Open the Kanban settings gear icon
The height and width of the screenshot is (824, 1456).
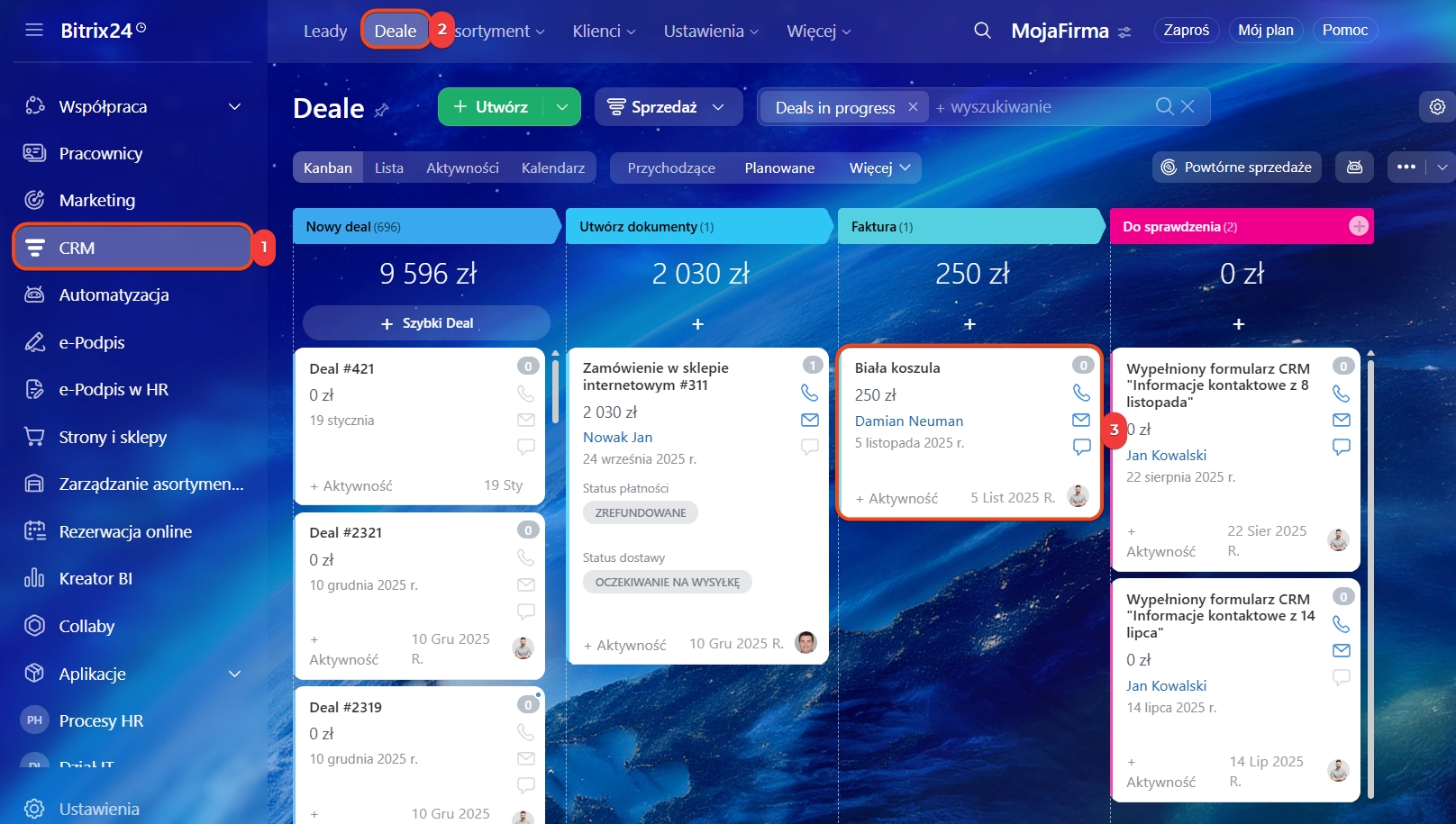point(1437,106)
